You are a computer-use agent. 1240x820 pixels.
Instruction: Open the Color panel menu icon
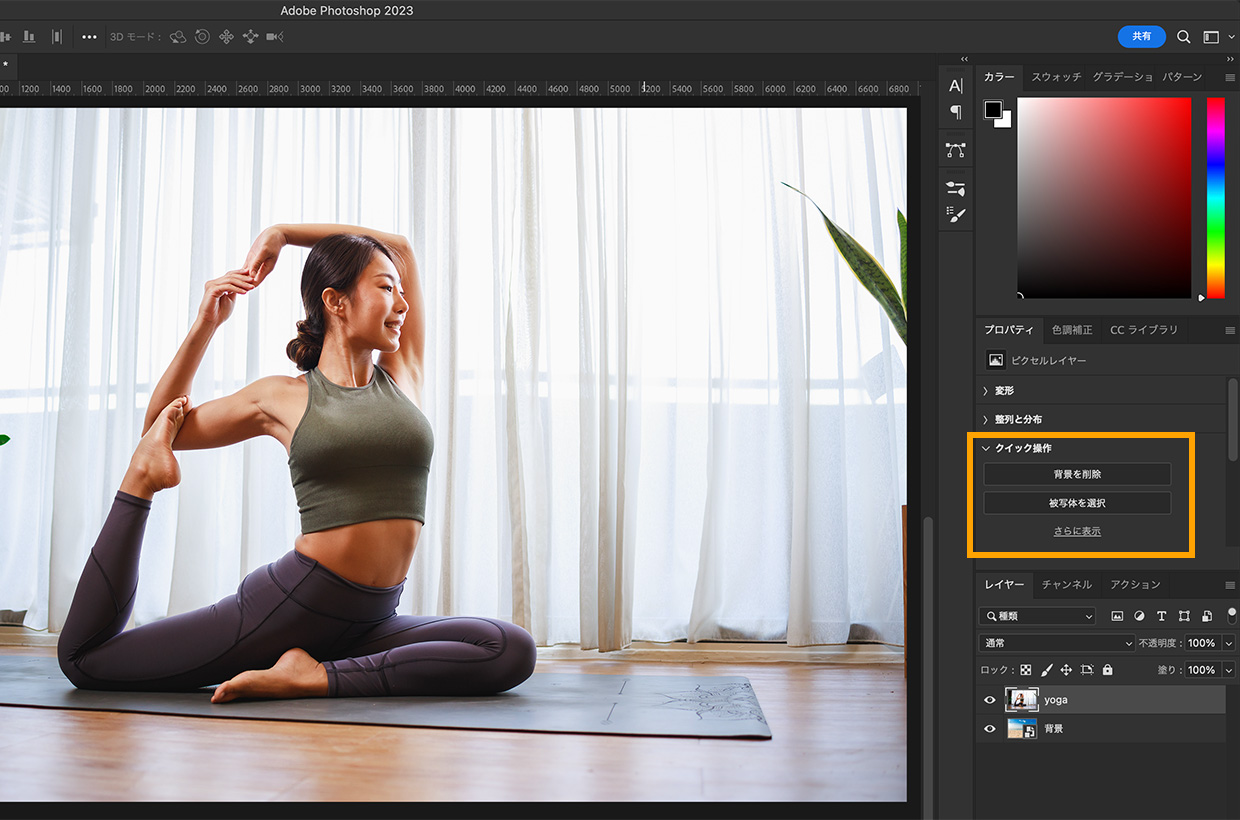point(1229,77)
